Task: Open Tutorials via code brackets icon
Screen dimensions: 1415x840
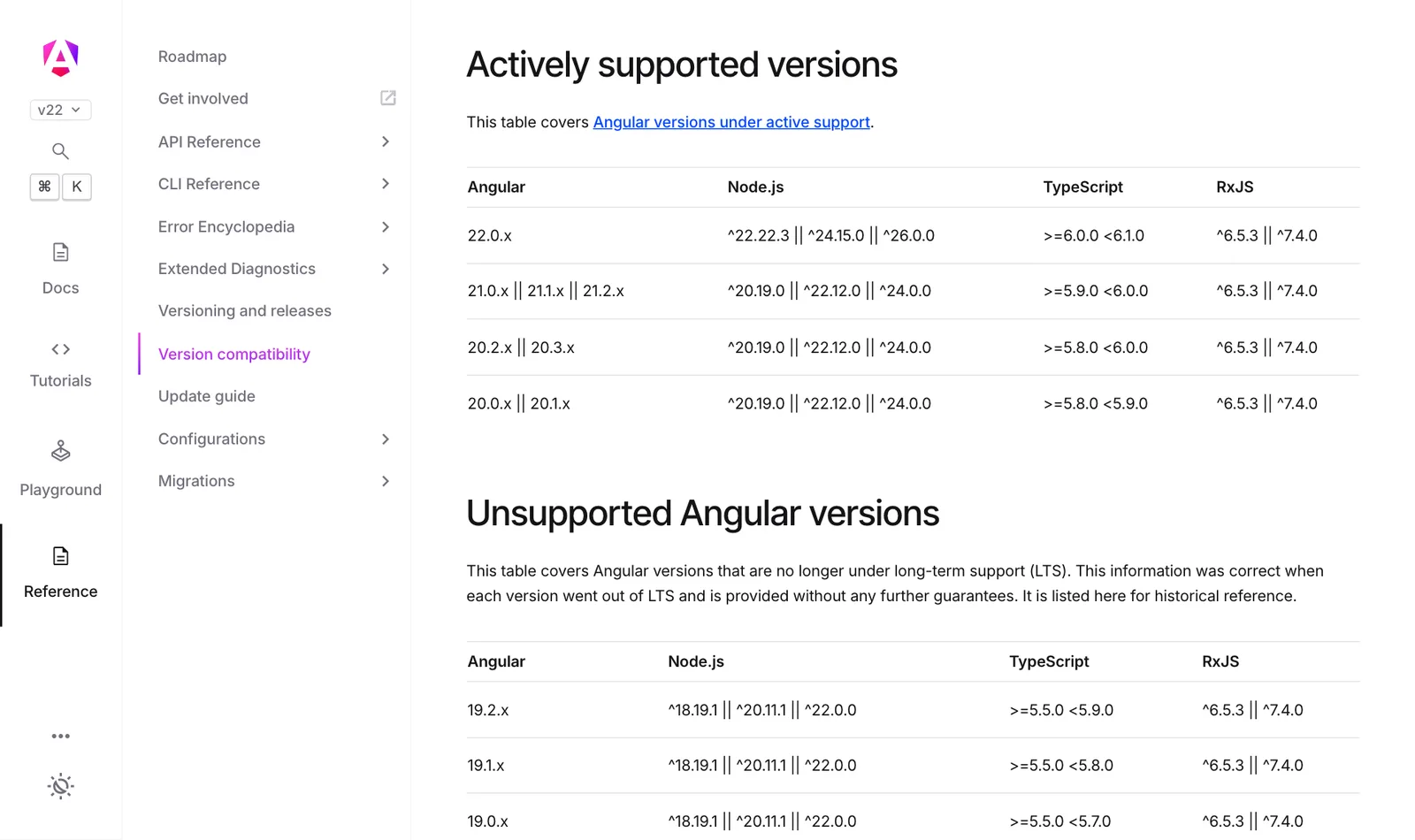Action: tap(60, 349)
